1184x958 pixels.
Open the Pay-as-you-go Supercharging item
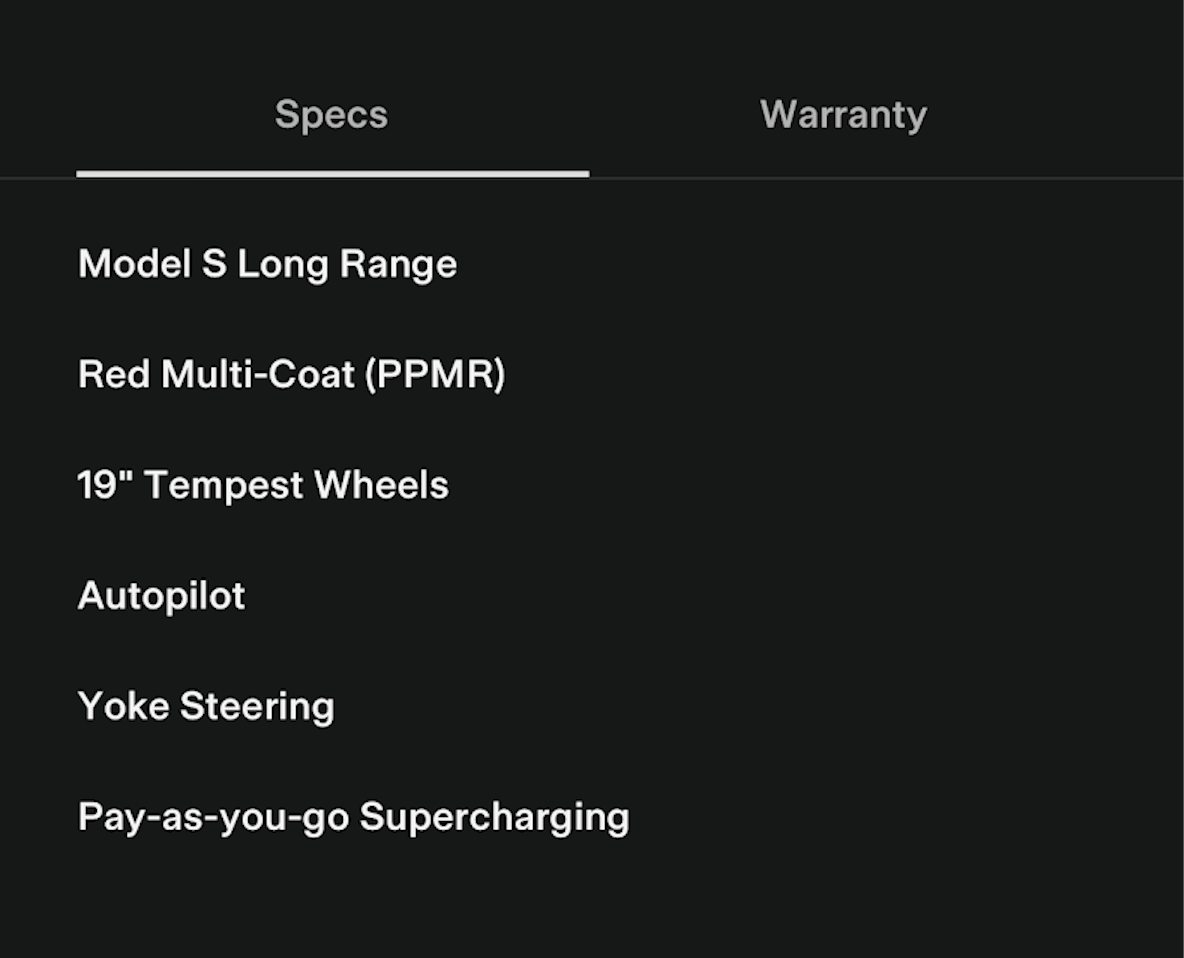pos(353,817)
